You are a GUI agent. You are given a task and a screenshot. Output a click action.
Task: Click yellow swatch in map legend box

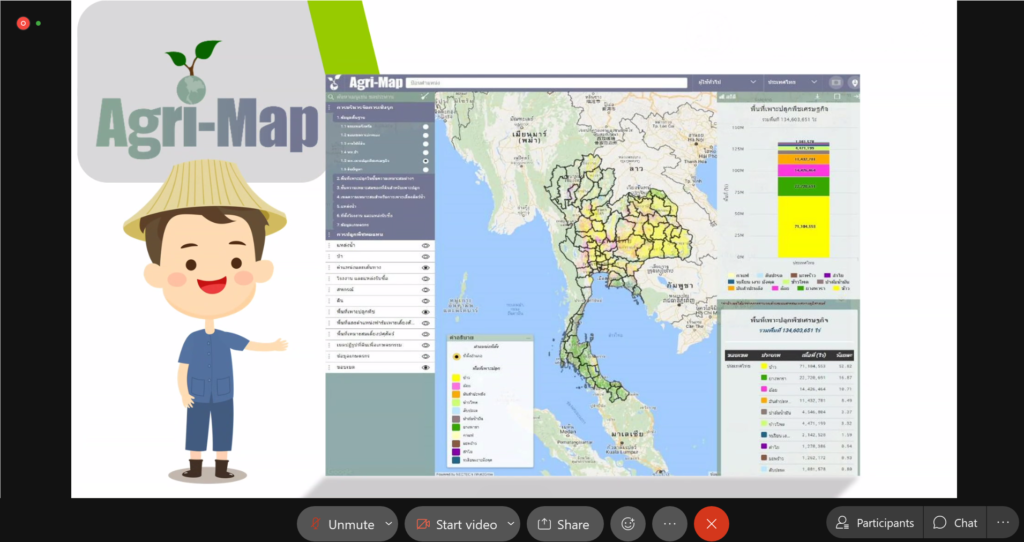[x=456, y=378]
